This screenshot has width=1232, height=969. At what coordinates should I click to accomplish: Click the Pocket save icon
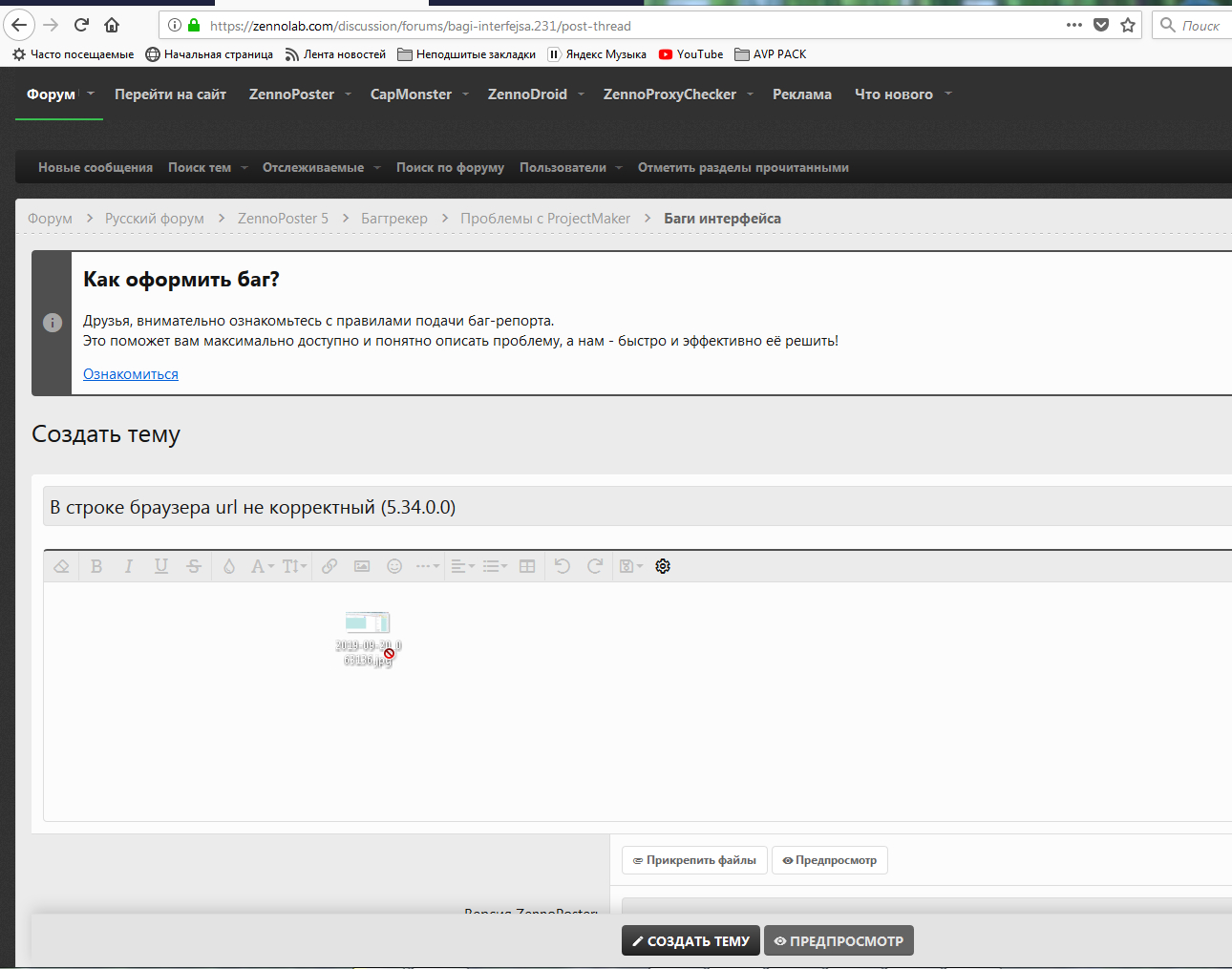(x=1101, y=26)
